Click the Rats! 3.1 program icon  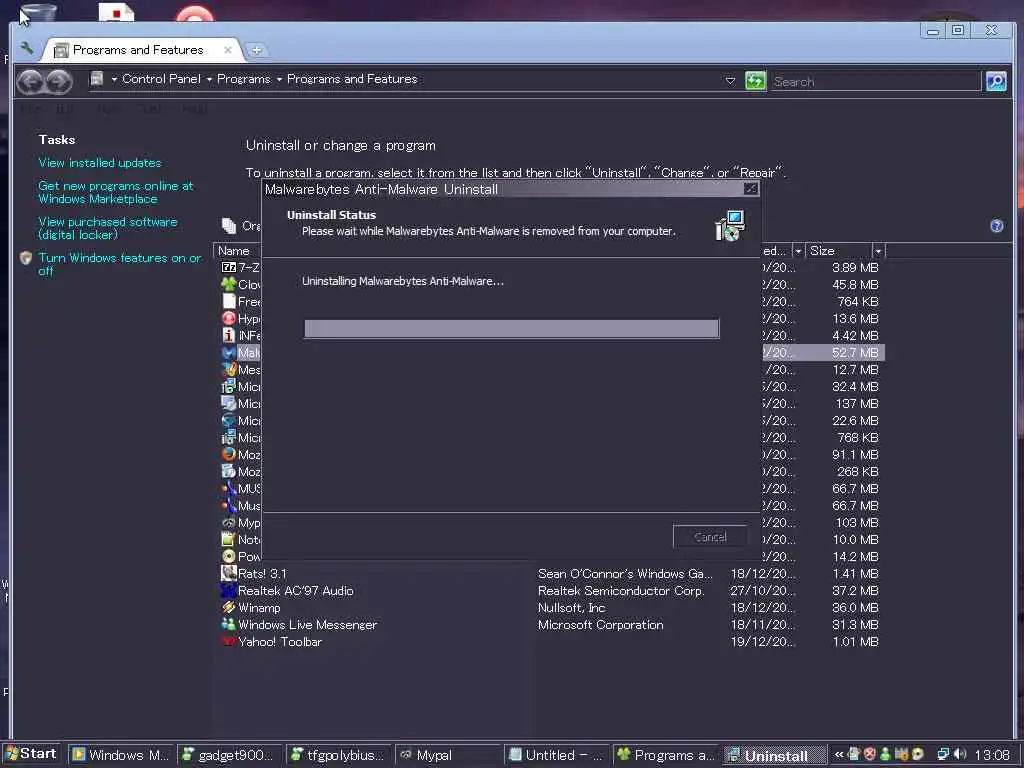(x=229, y=573)
